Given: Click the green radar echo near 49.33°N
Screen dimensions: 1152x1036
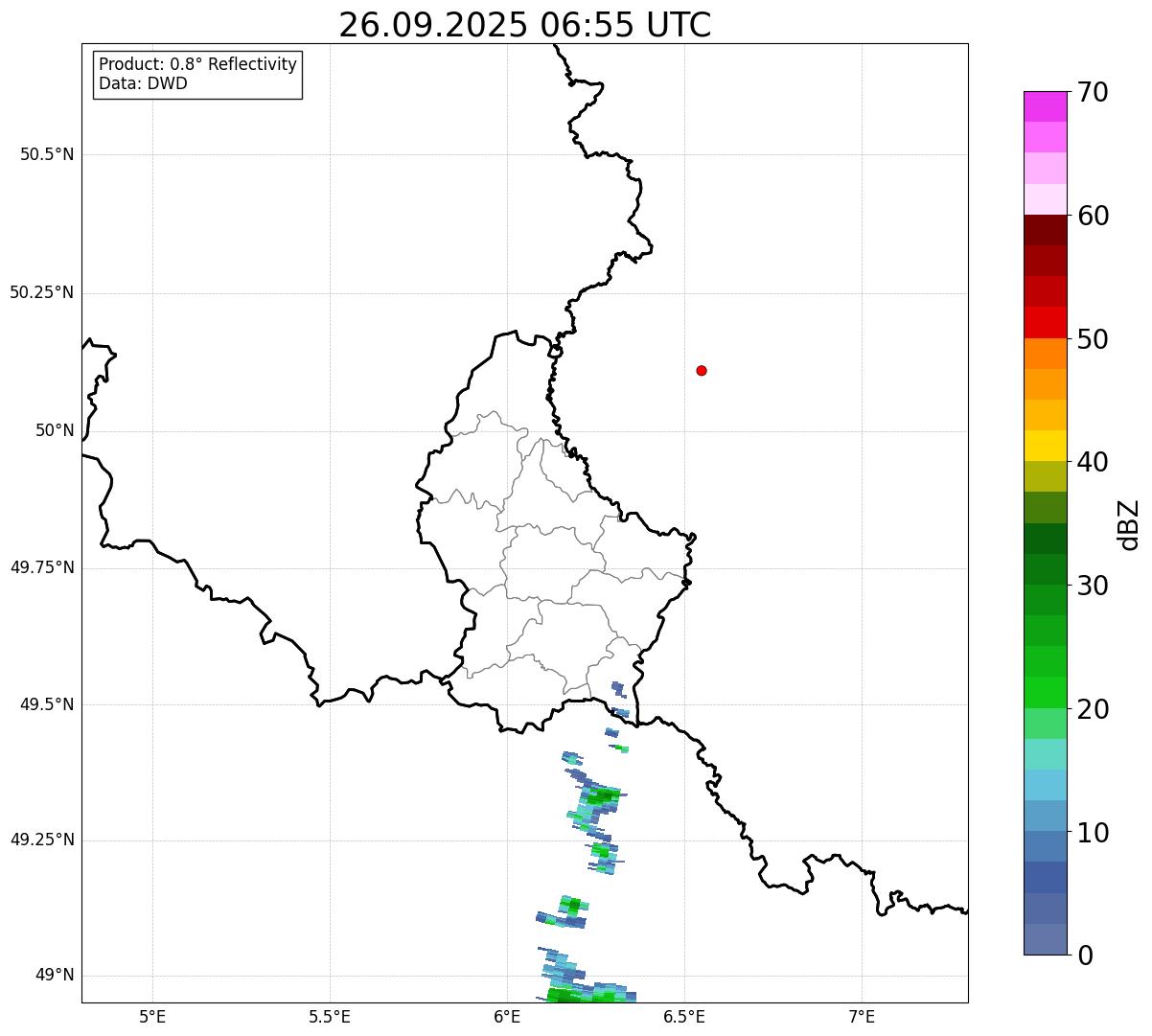Looking at the screenshot, I should pyautogui.click(x=602, y=796).
